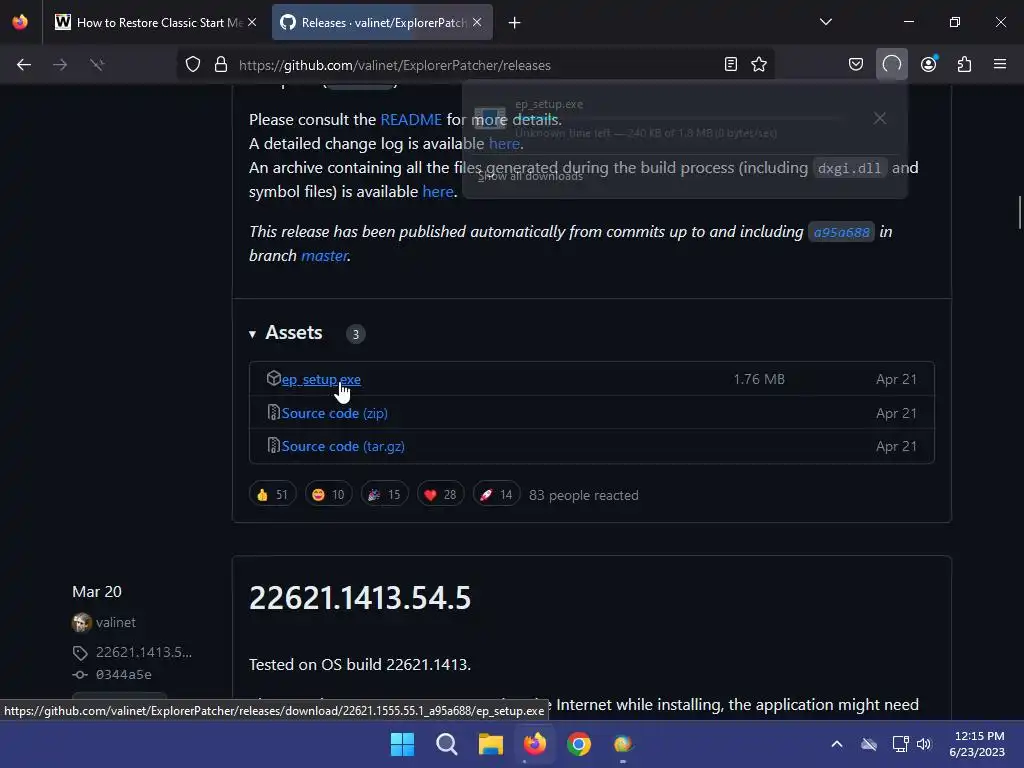
Task: Open tag 22621.1413.5... link
Action: 144,652
